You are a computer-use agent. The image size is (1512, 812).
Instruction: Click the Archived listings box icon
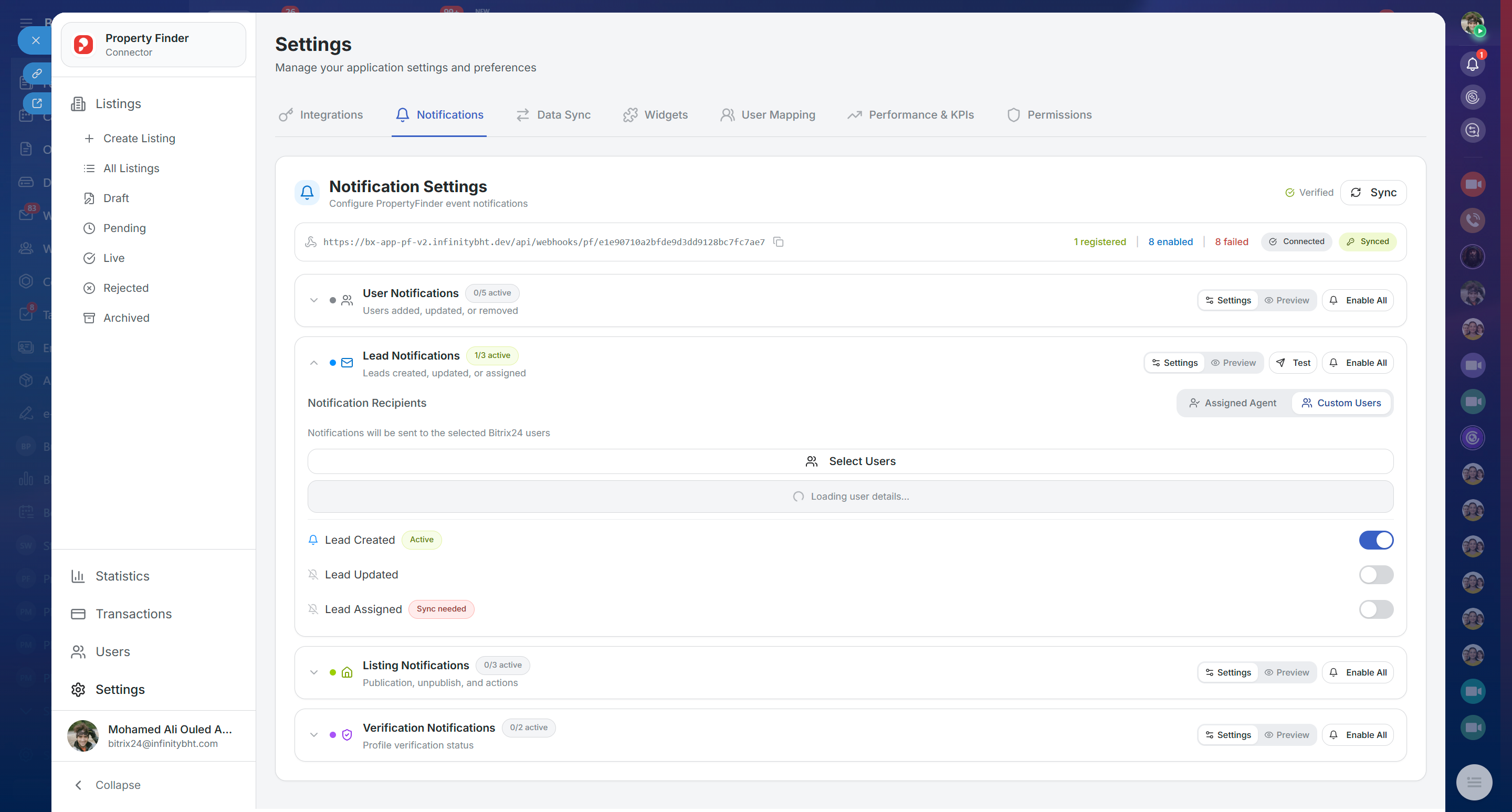89,318
